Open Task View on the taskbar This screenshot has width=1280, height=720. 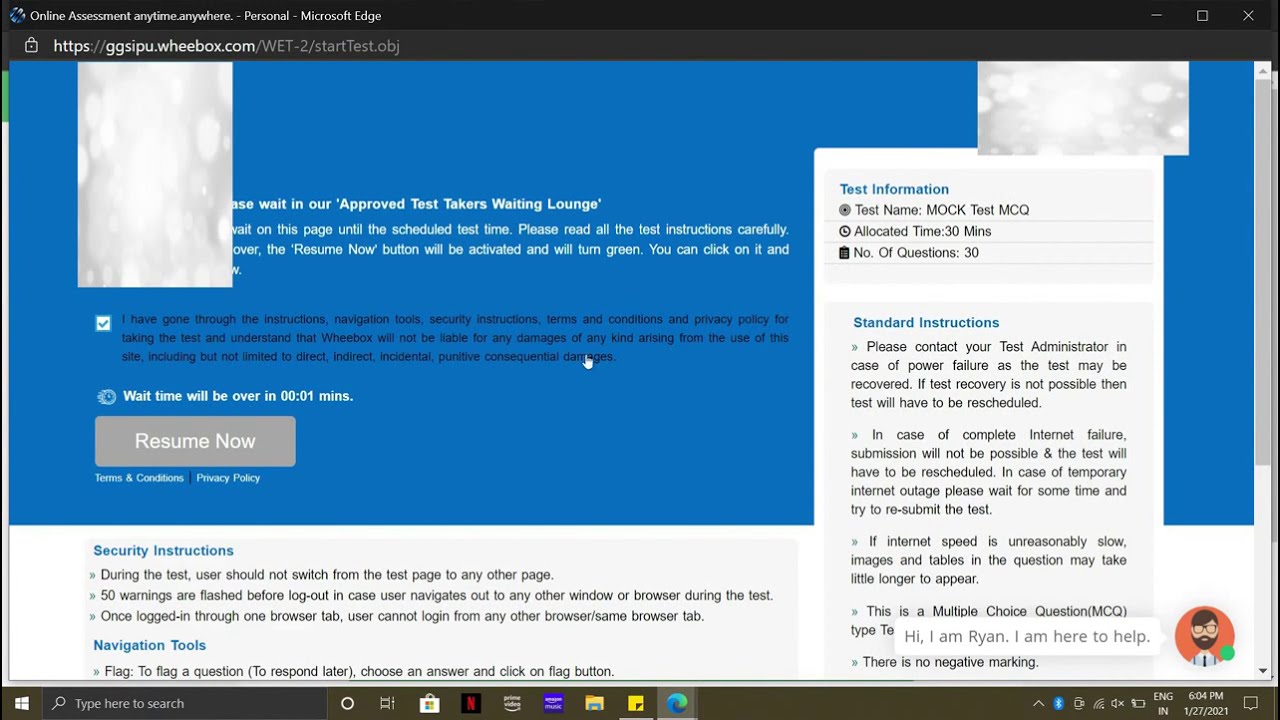387,703
